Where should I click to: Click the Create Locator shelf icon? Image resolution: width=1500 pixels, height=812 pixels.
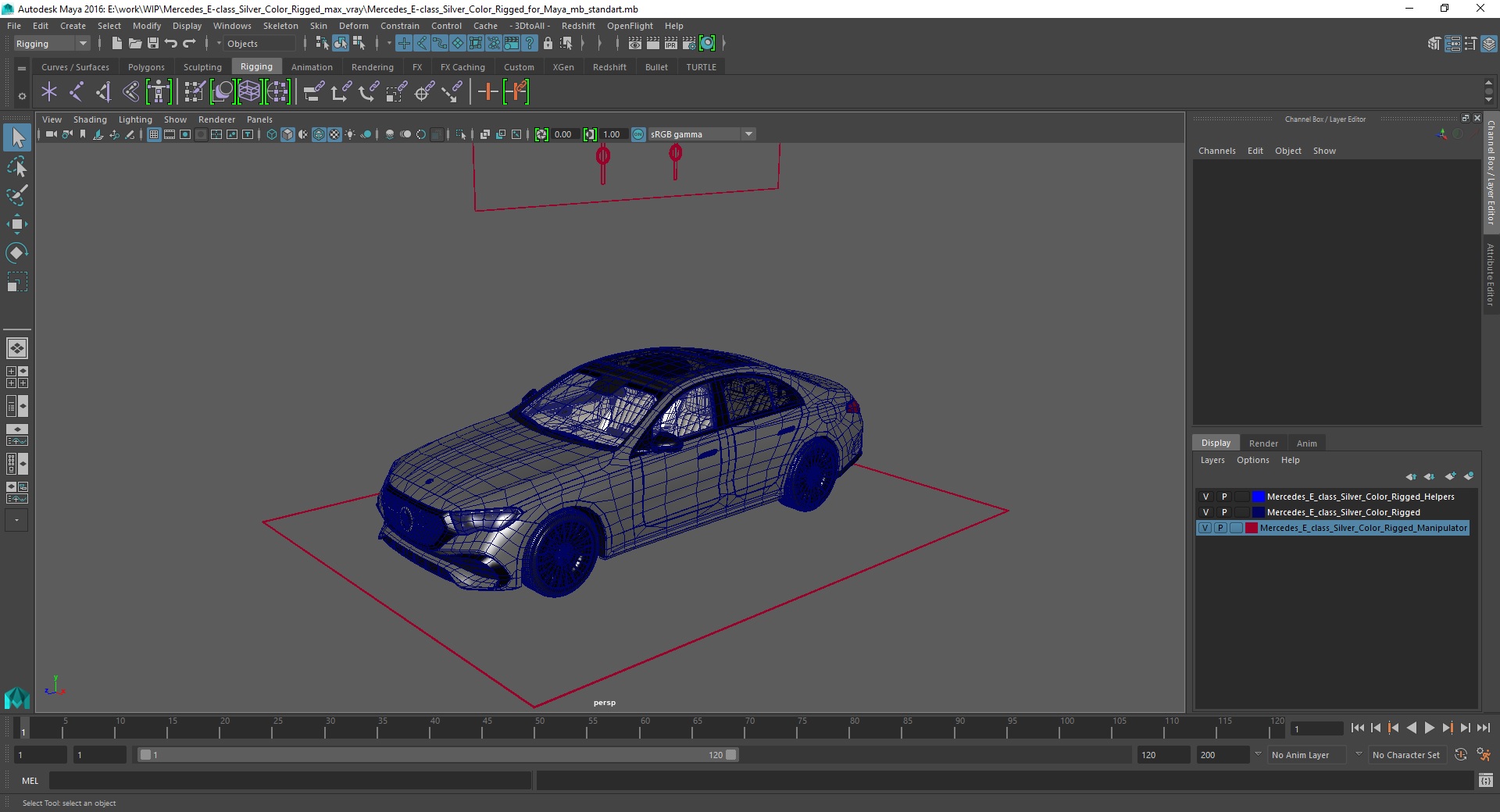coord(49,92)
